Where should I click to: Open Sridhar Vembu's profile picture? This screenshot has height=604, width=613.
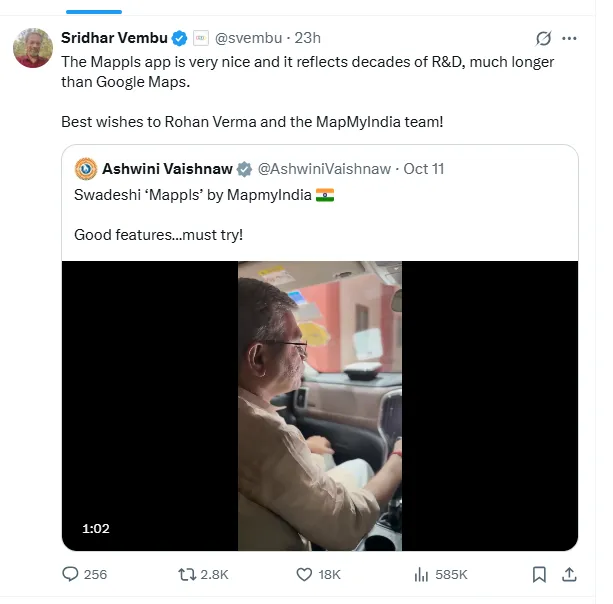(33, 47)
